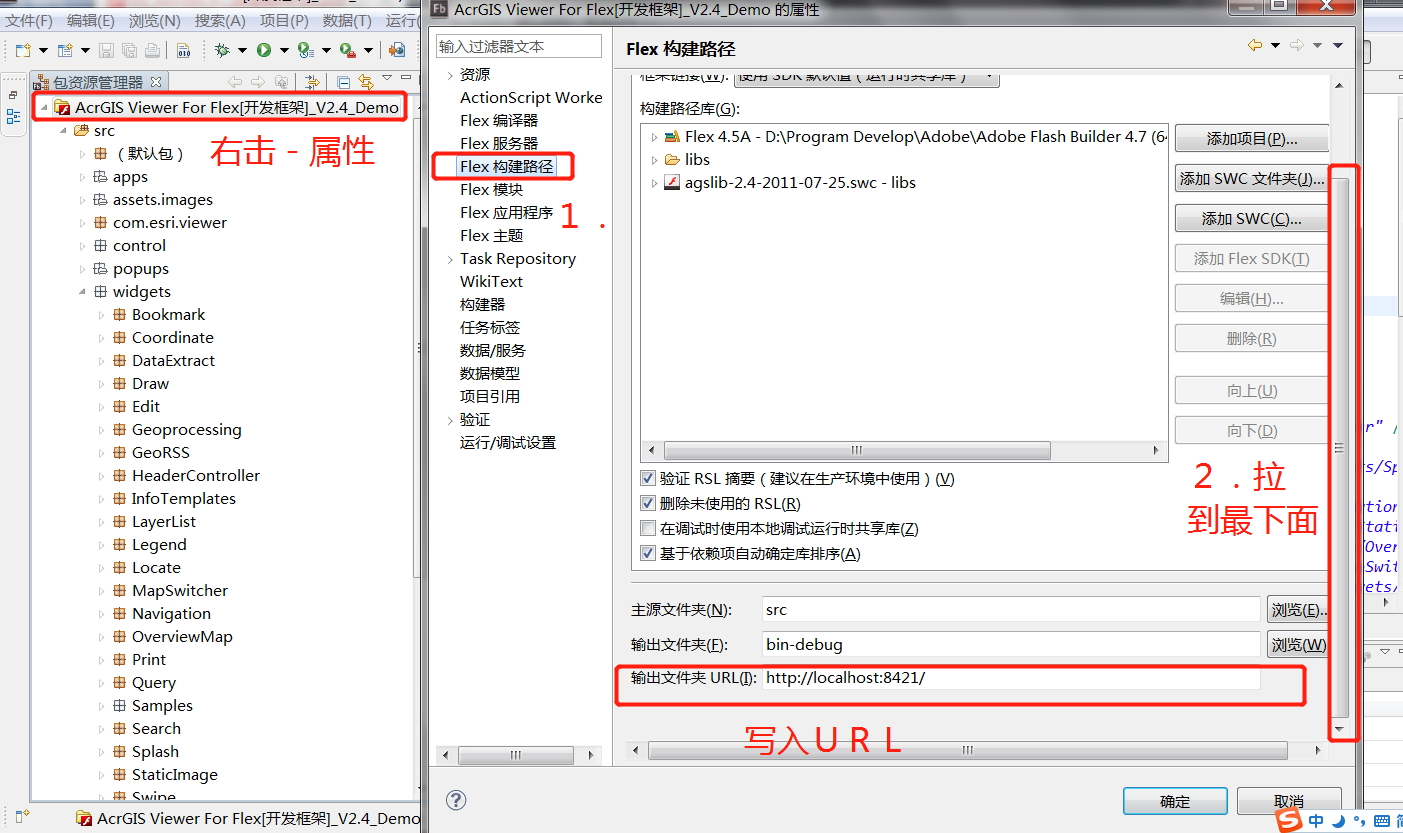Click the Profile launch toolbar icon

click(x=305, y=50)
